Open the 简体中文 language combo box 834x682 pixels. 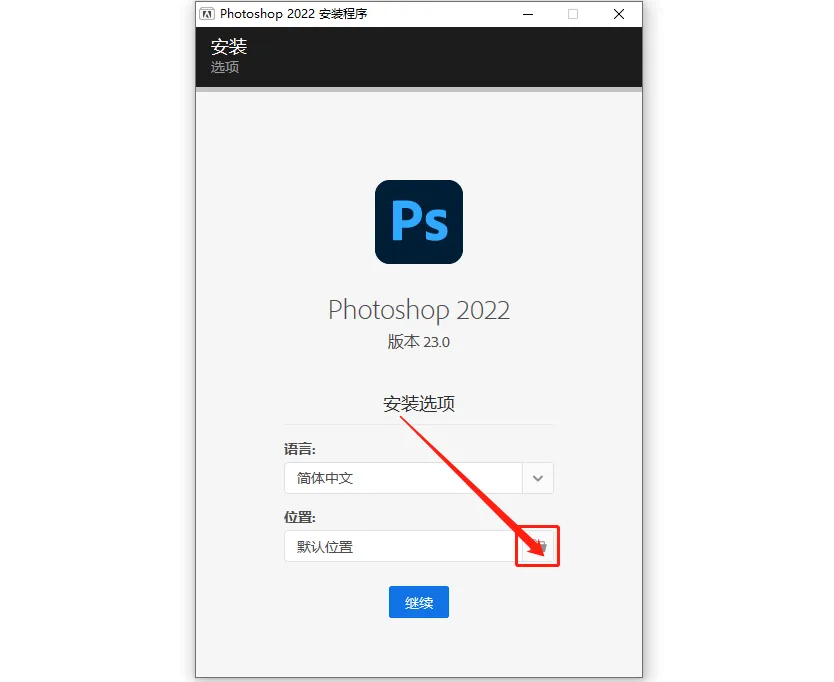[x=419, y=478]
